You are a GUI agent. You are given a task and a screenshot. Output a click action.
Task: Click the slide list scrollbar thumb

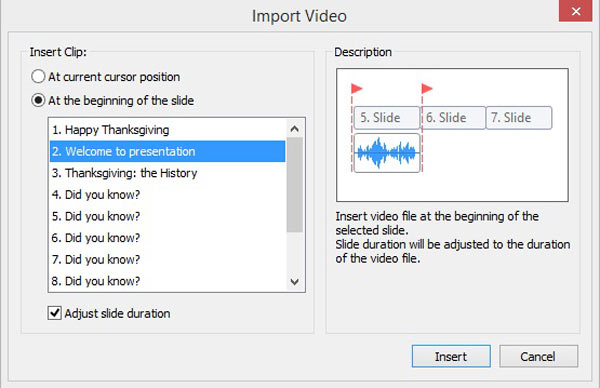tap(295, 185)
